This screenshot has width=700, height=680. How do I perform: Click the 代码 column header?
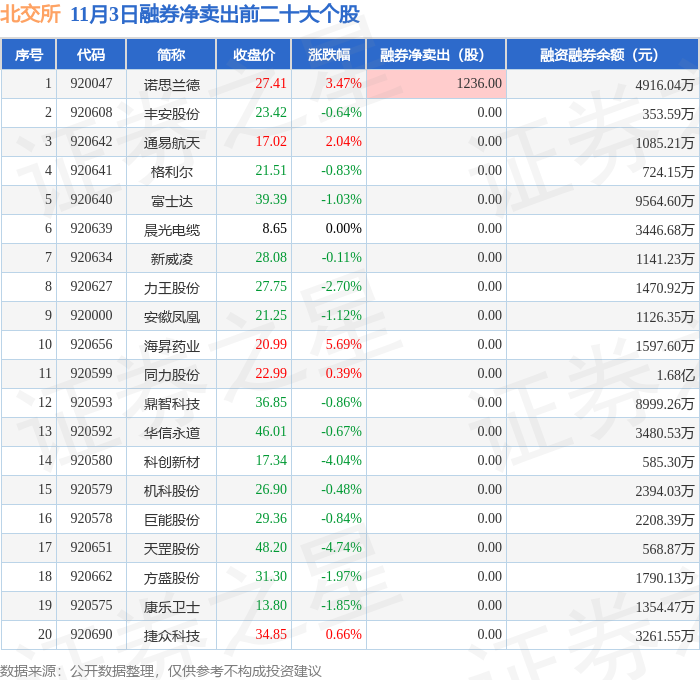pos(91,54)
